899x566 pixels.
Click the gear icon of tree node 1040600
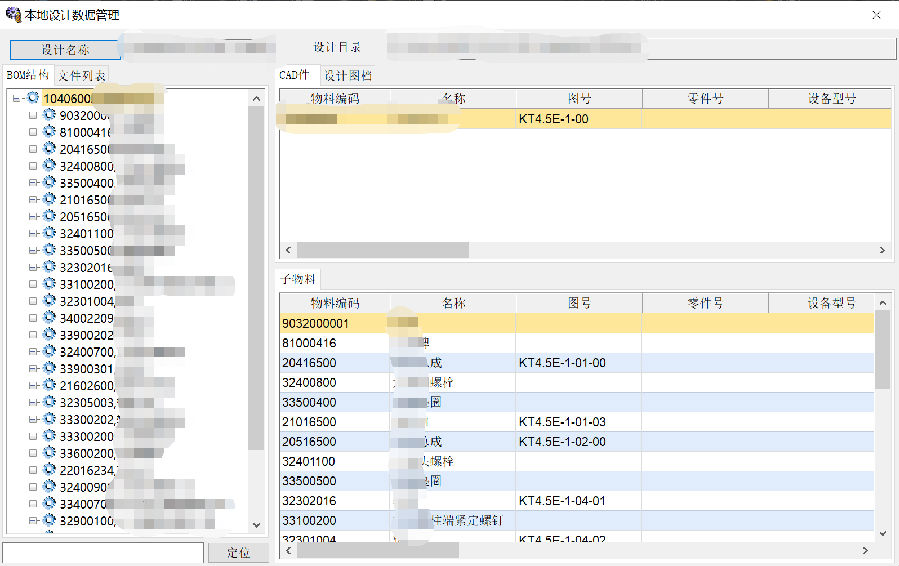33,97
